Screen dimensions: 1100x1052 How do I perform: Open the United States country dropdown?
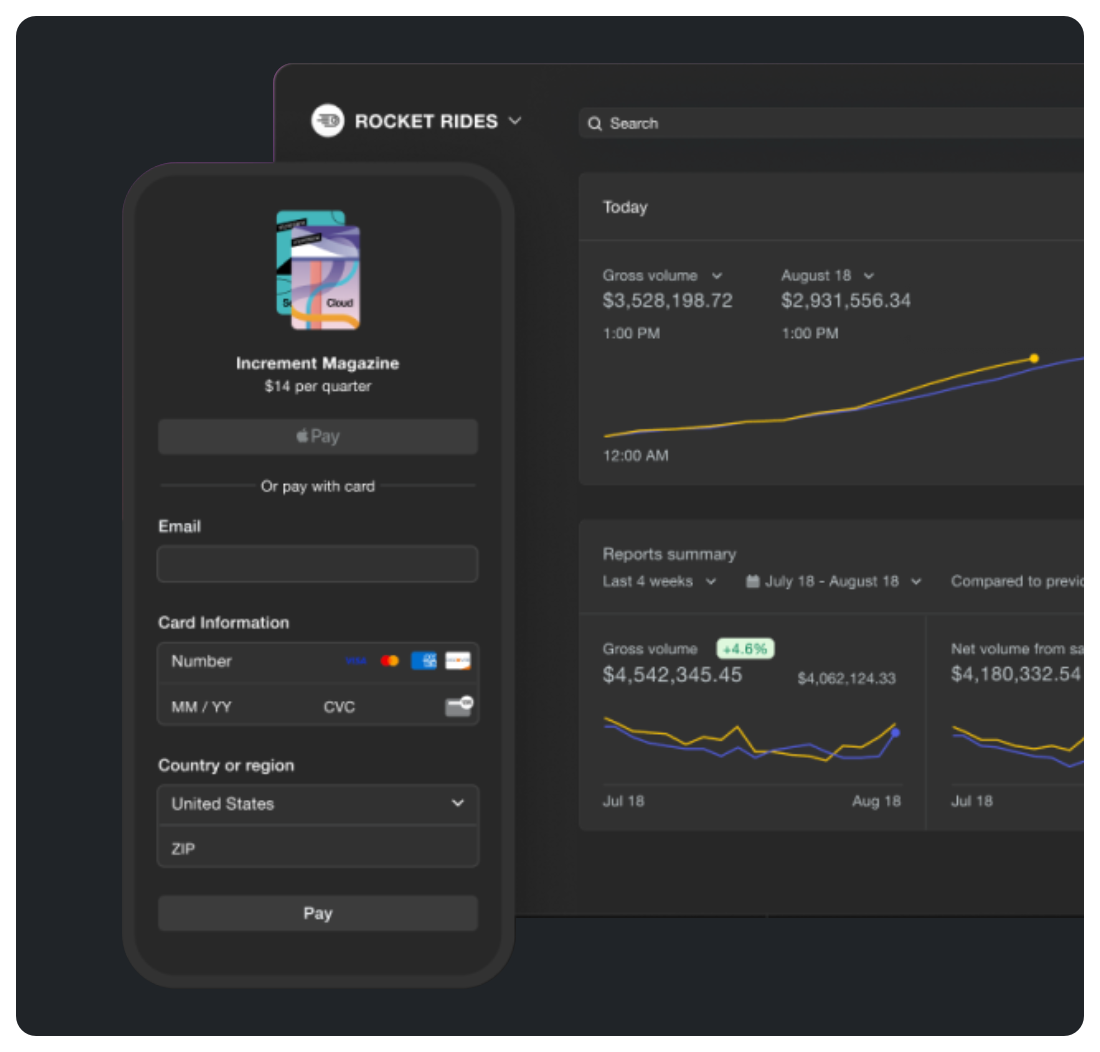click(x=318, y=804)
